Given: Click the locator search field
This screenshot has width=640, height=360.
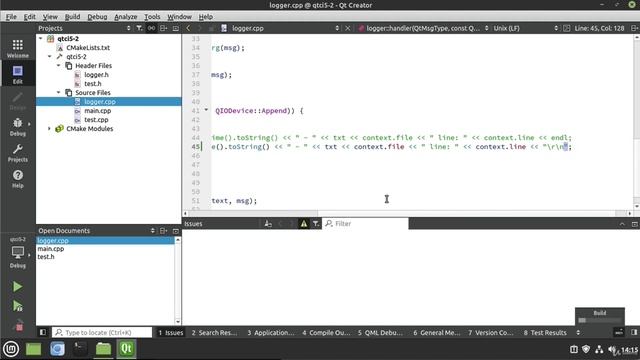Looking at the screenshot, I should (102, 332).
